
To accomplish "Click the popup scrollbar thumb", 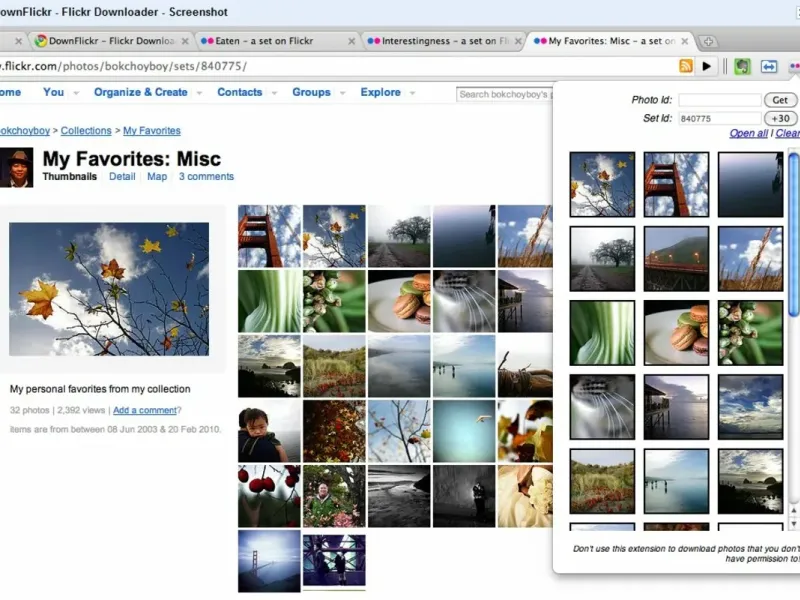I will [793, 235].
